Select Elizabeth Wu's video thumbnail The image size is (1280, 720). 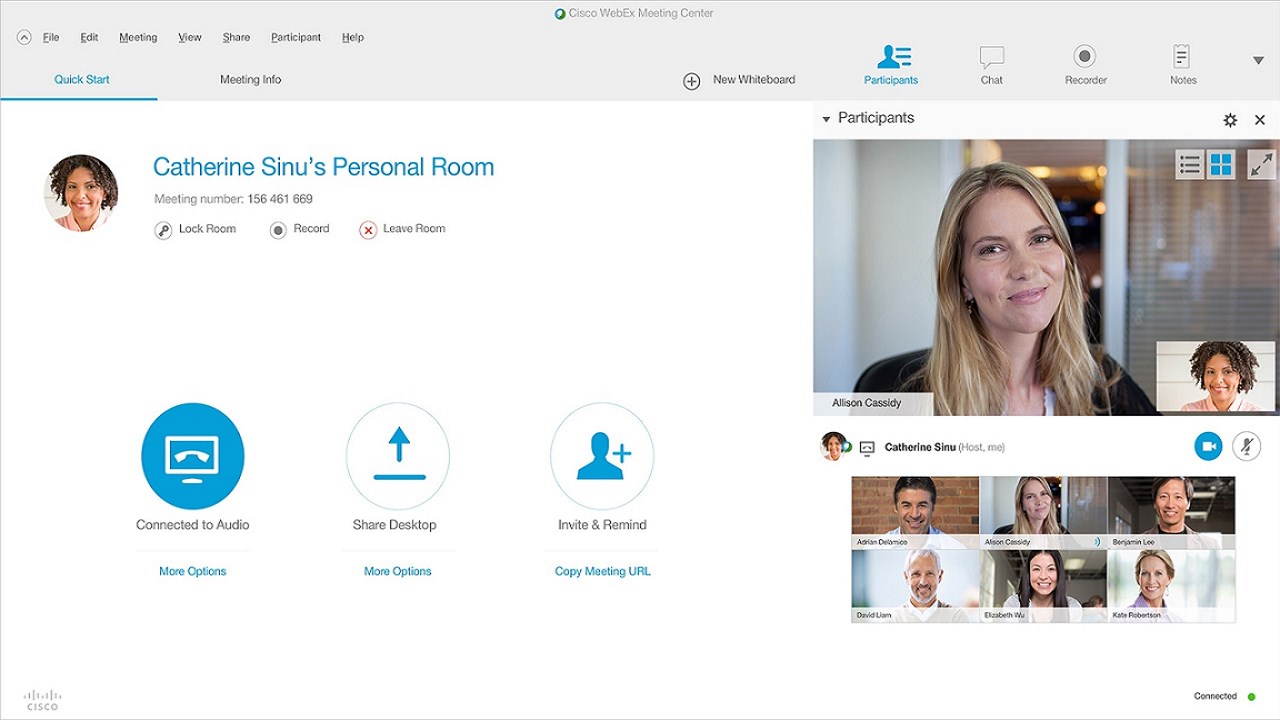click(1043, 586)
